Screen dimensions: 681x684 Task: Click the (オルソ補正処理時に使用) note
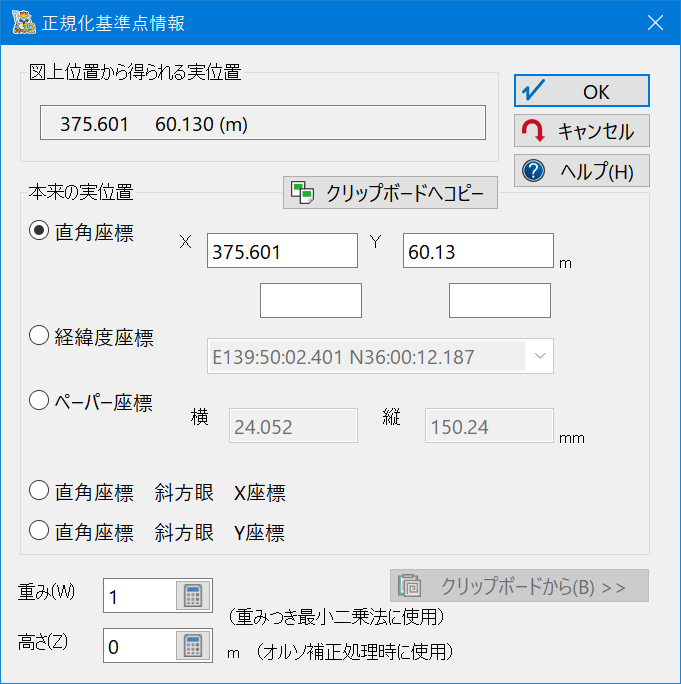(x=354, y=652)
